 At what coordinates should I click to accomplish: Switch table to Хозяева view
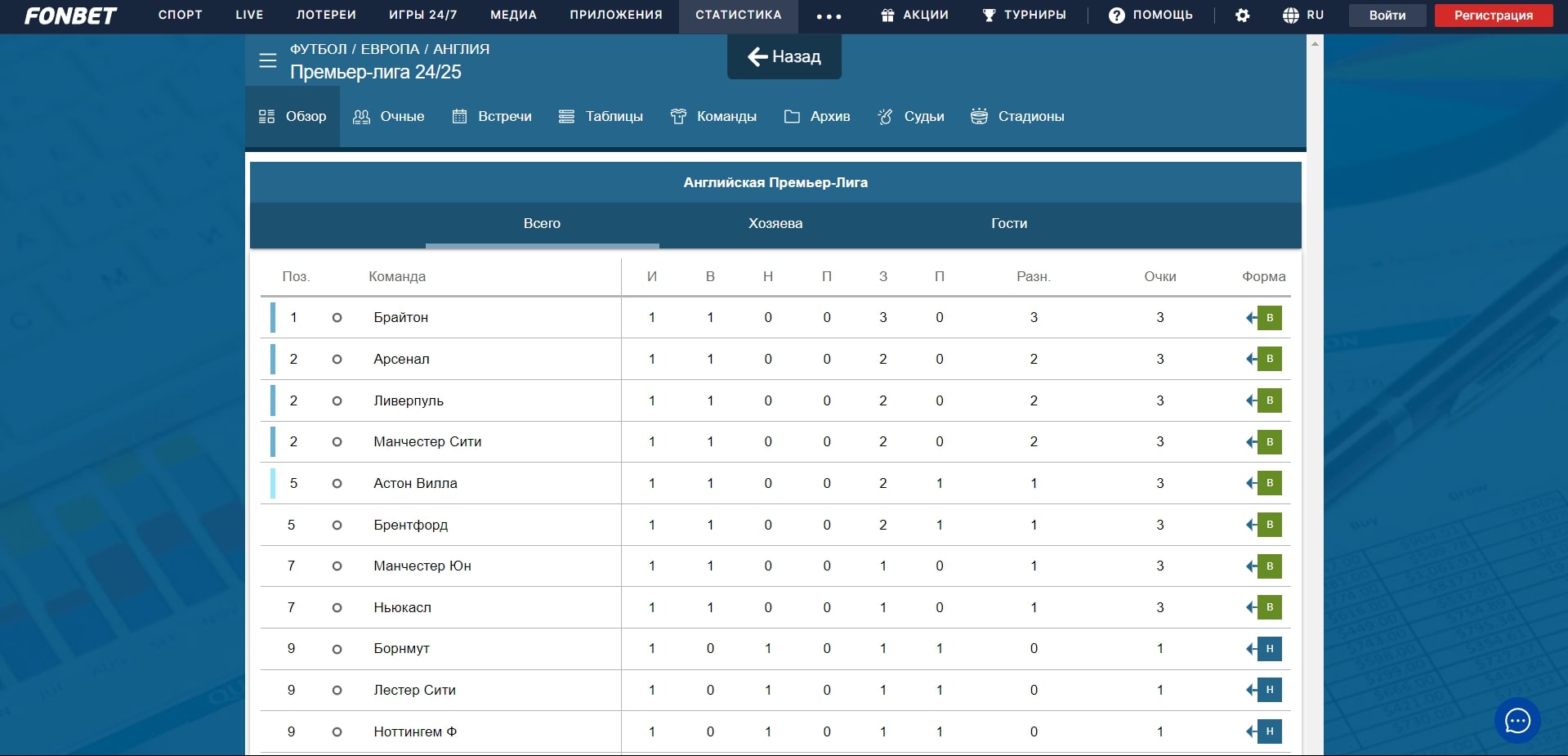(x=775, y=224)
